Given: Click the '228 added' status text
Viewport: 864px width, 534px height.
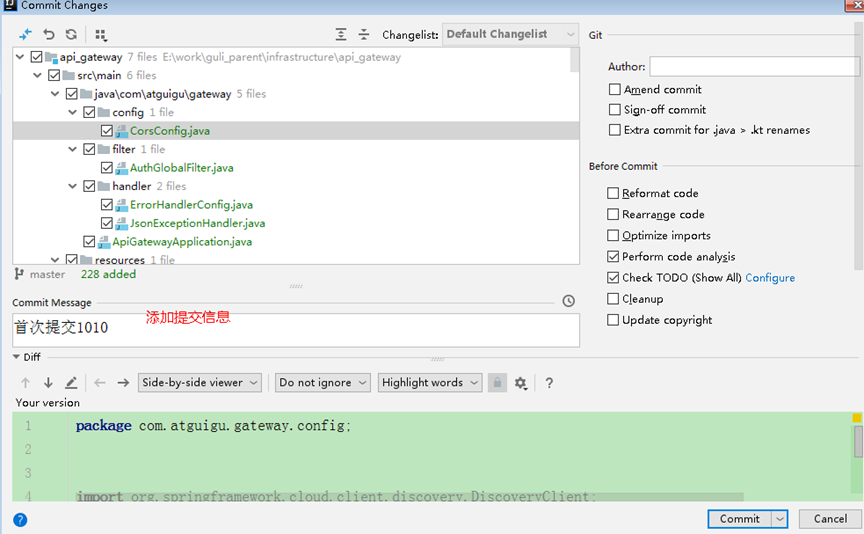Looking at the screenshot, I should point(108,274).
